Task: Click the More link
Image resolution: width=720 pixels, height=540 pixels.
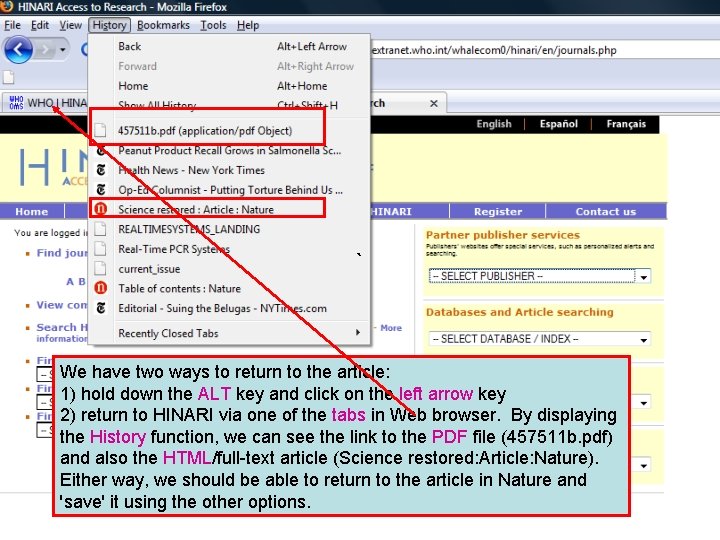Action: pyautogui.click(x=391, y=328)
